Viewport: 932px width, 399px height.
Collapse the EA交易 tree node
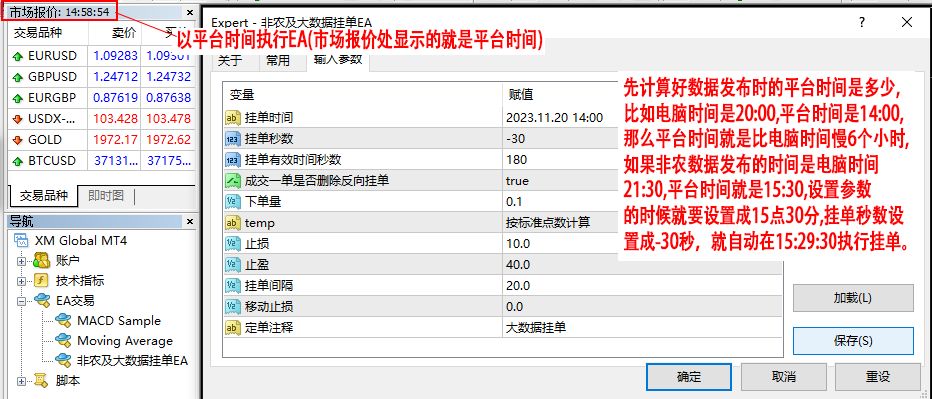pos(22,301)
